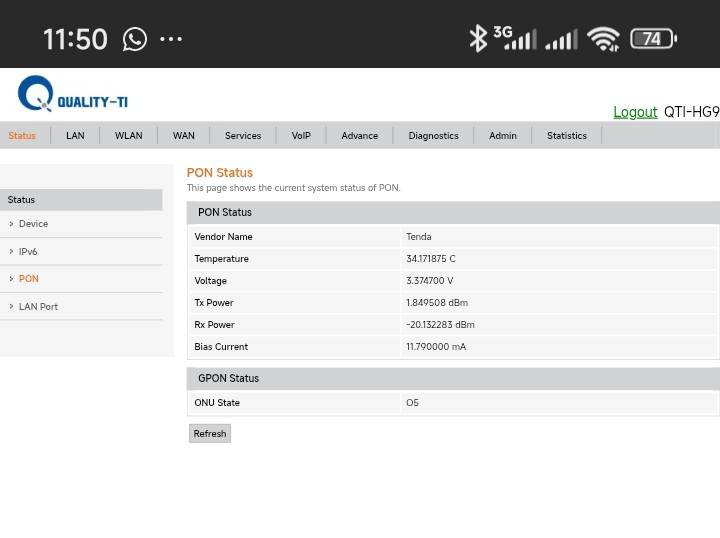This screenshot has width=720, height=538.
Task: Go to the Admin tab
Action: click(x=502, y=136)
